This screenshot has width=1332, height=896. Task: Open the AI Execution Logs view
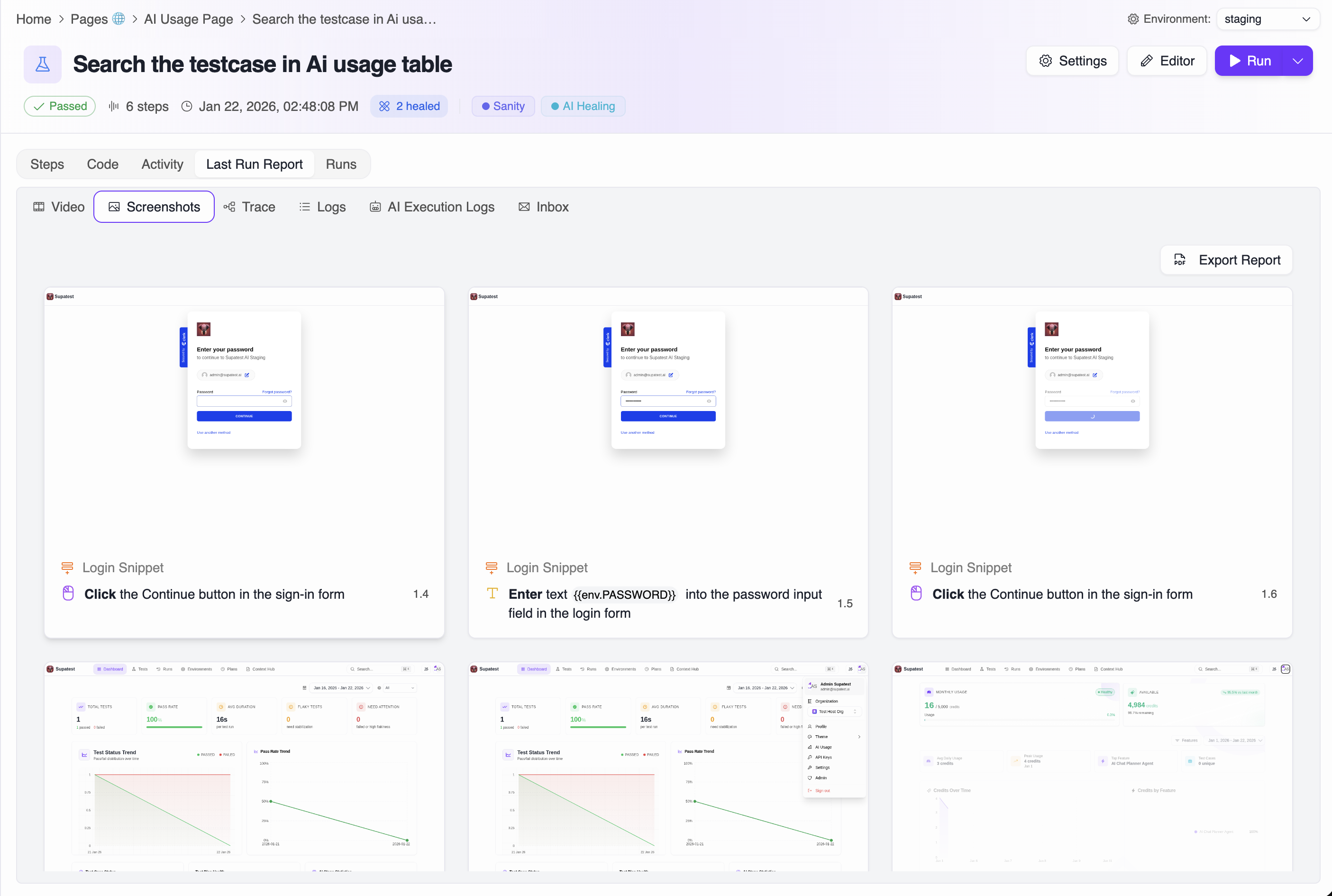[432, 207]
